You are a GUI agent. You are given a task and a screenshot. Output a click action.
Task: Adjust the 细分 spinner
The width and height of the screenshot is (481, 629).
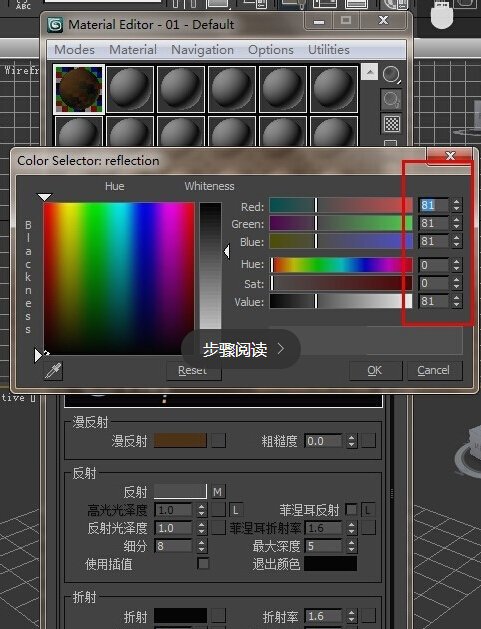pyautogui.click(x=201, y=546)
